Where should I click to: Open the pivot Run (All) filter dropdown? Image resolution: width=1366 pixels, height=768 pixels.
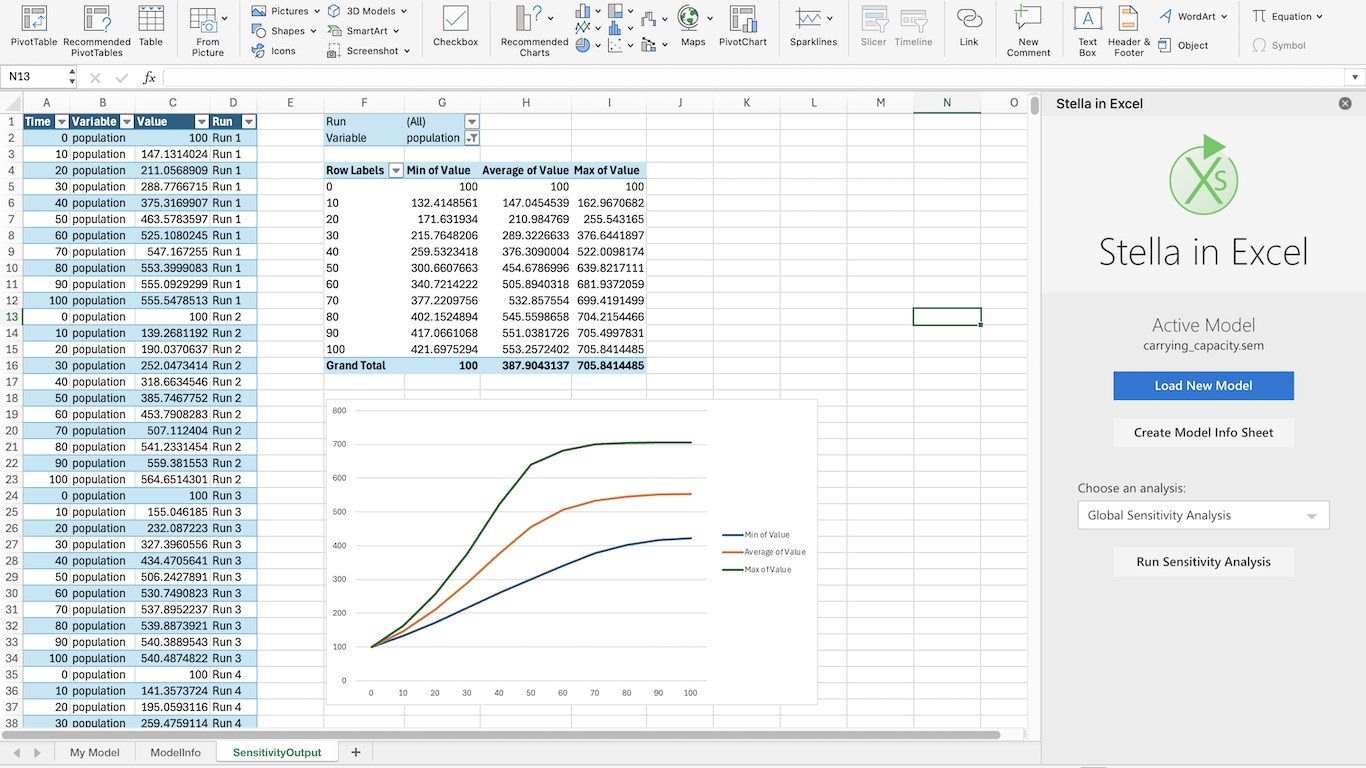tap(472, 122)
